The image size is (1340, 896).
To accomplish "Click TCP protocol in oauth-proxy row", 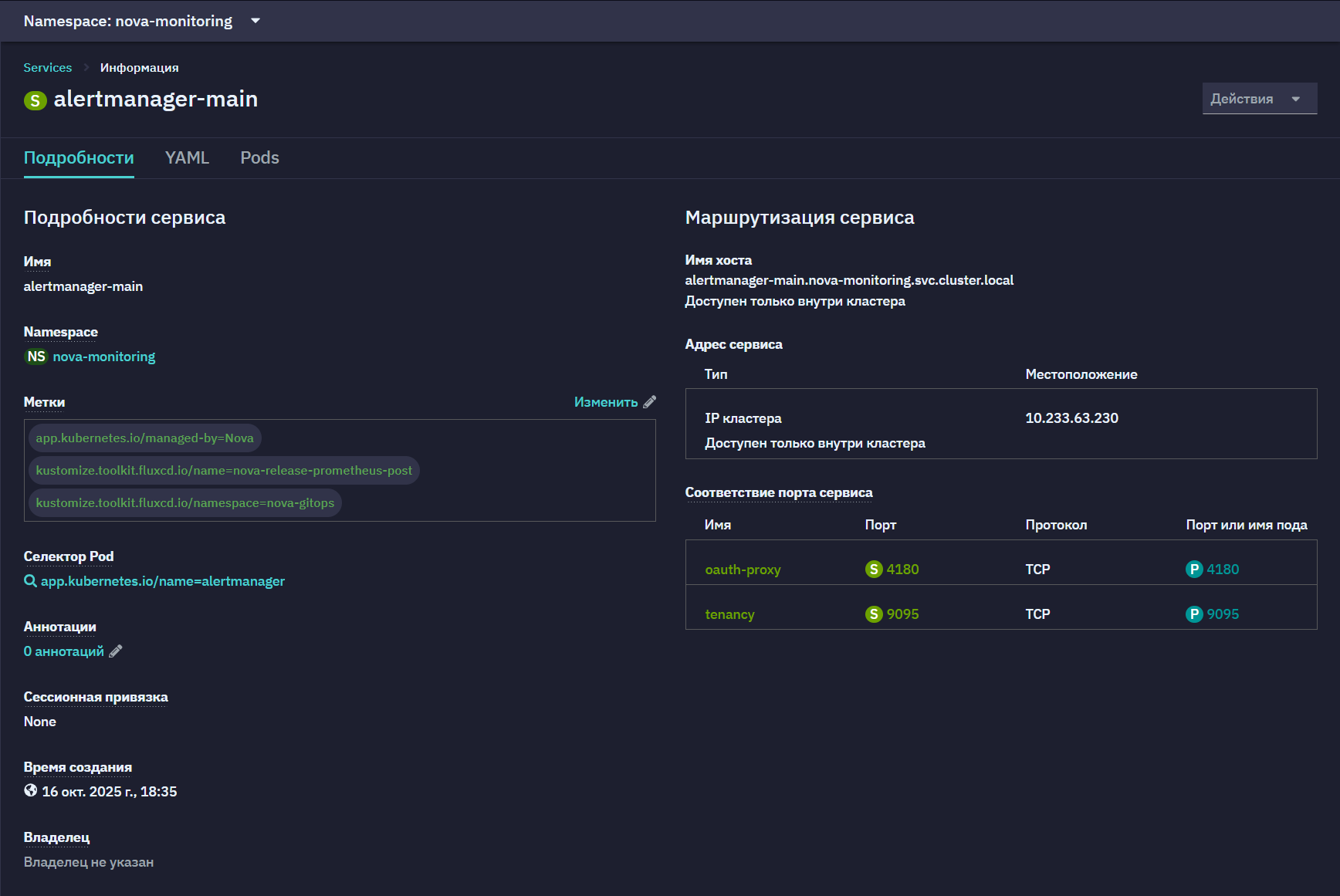I will pyautogui.click(x=1037, y=570).
